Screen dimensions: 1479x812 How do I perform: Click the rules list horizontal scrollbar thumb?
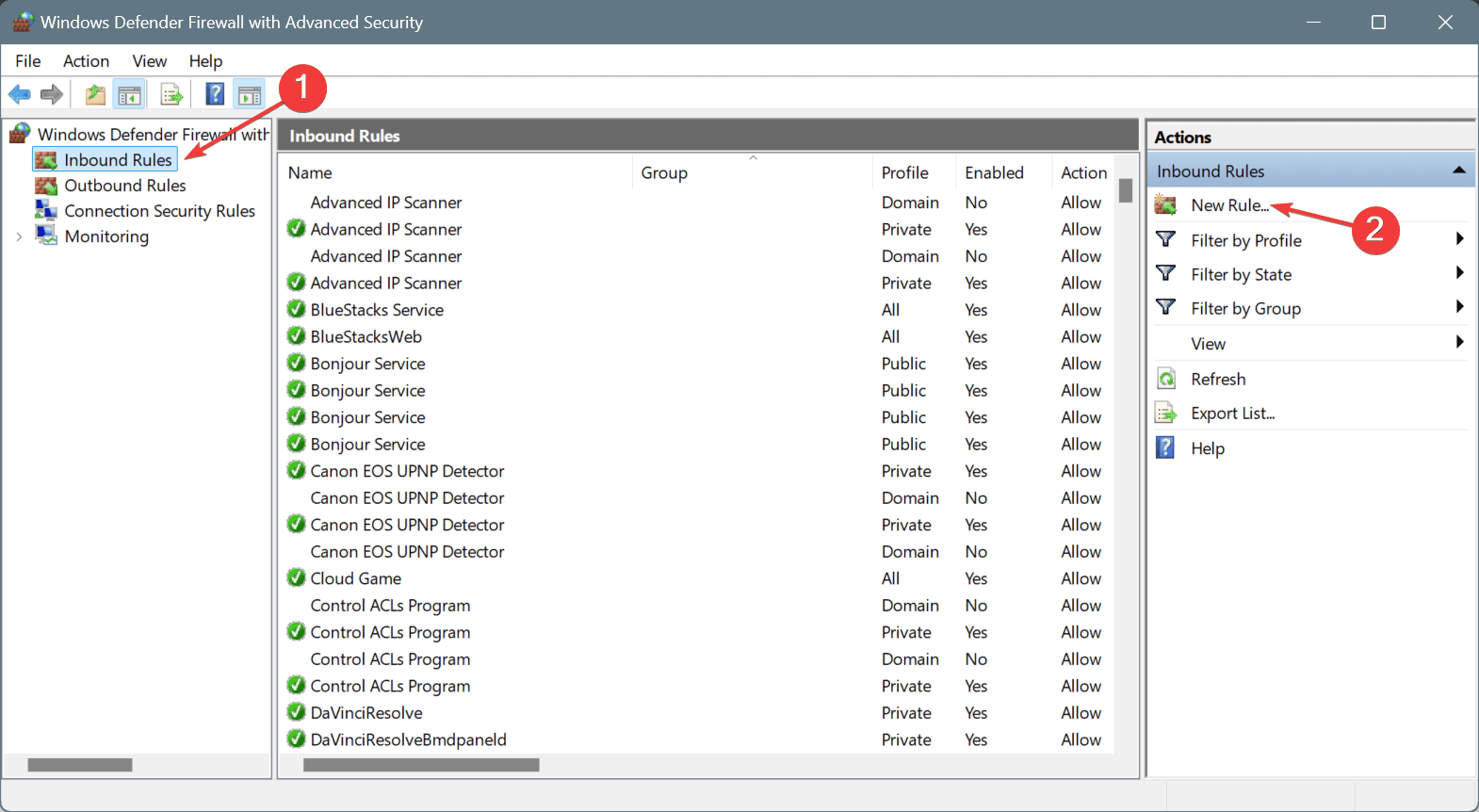click(421, 765)
